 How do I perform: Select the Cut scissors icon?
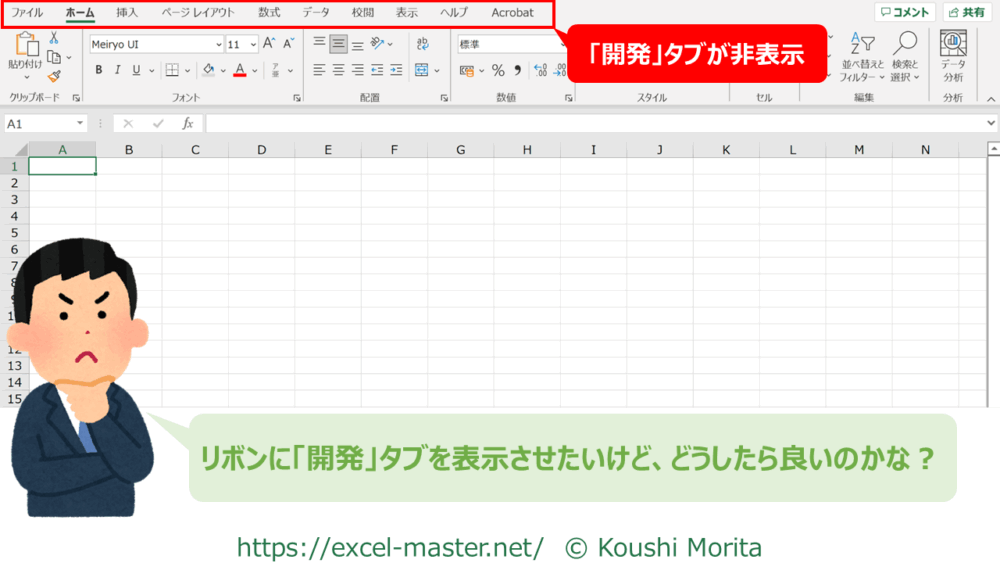point(54,38)
